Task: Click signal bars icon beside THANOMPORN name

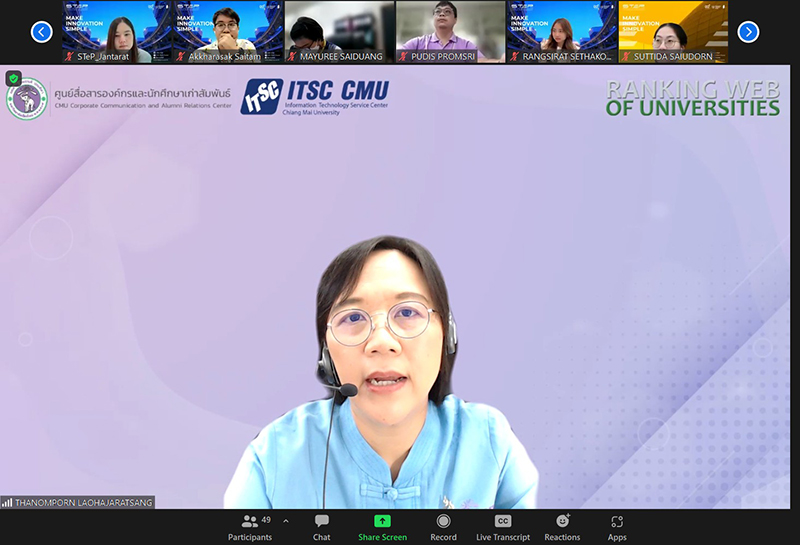Action: coord(7,502)
